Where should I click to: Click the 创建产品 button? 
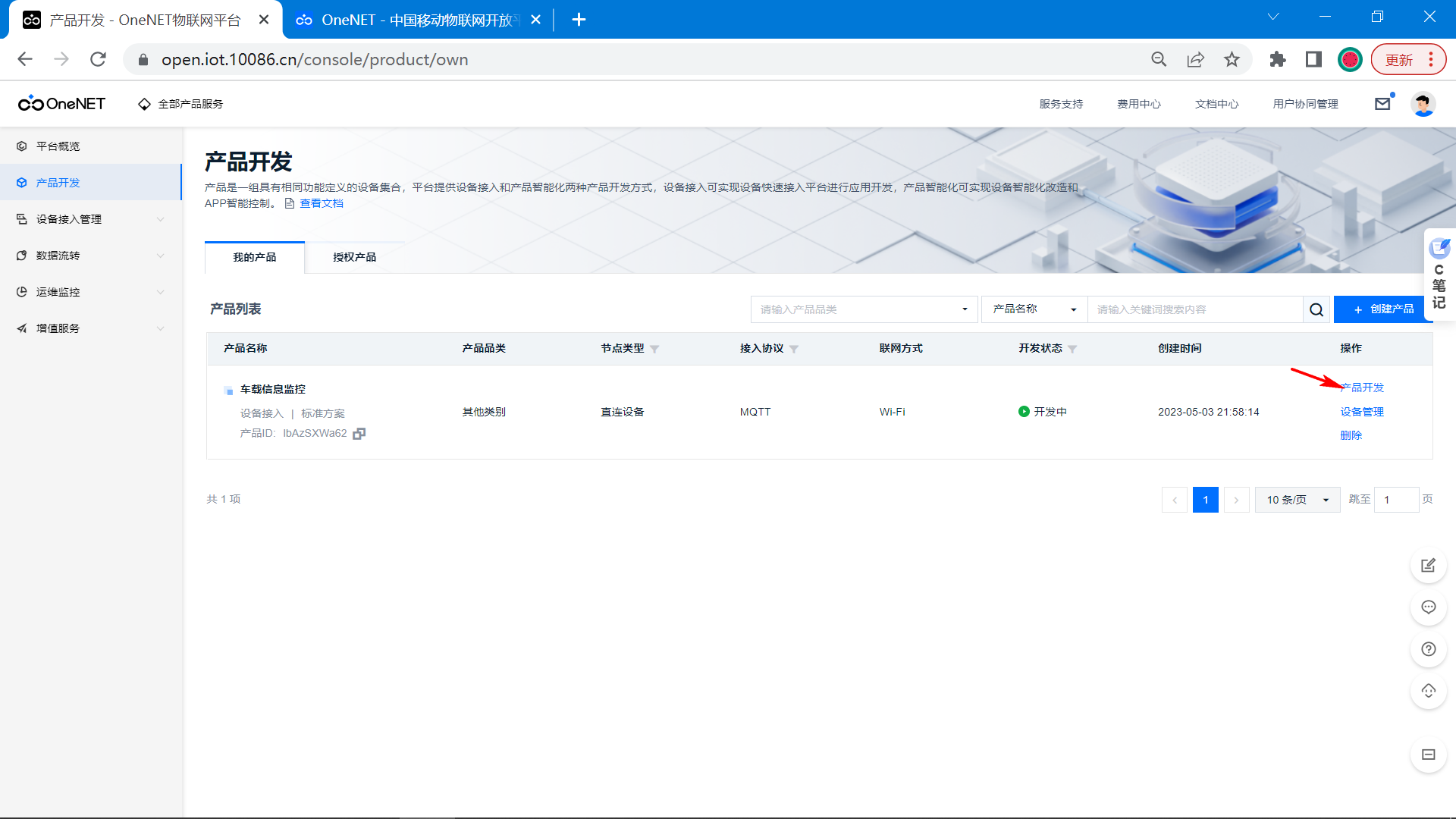[1383, 309]
